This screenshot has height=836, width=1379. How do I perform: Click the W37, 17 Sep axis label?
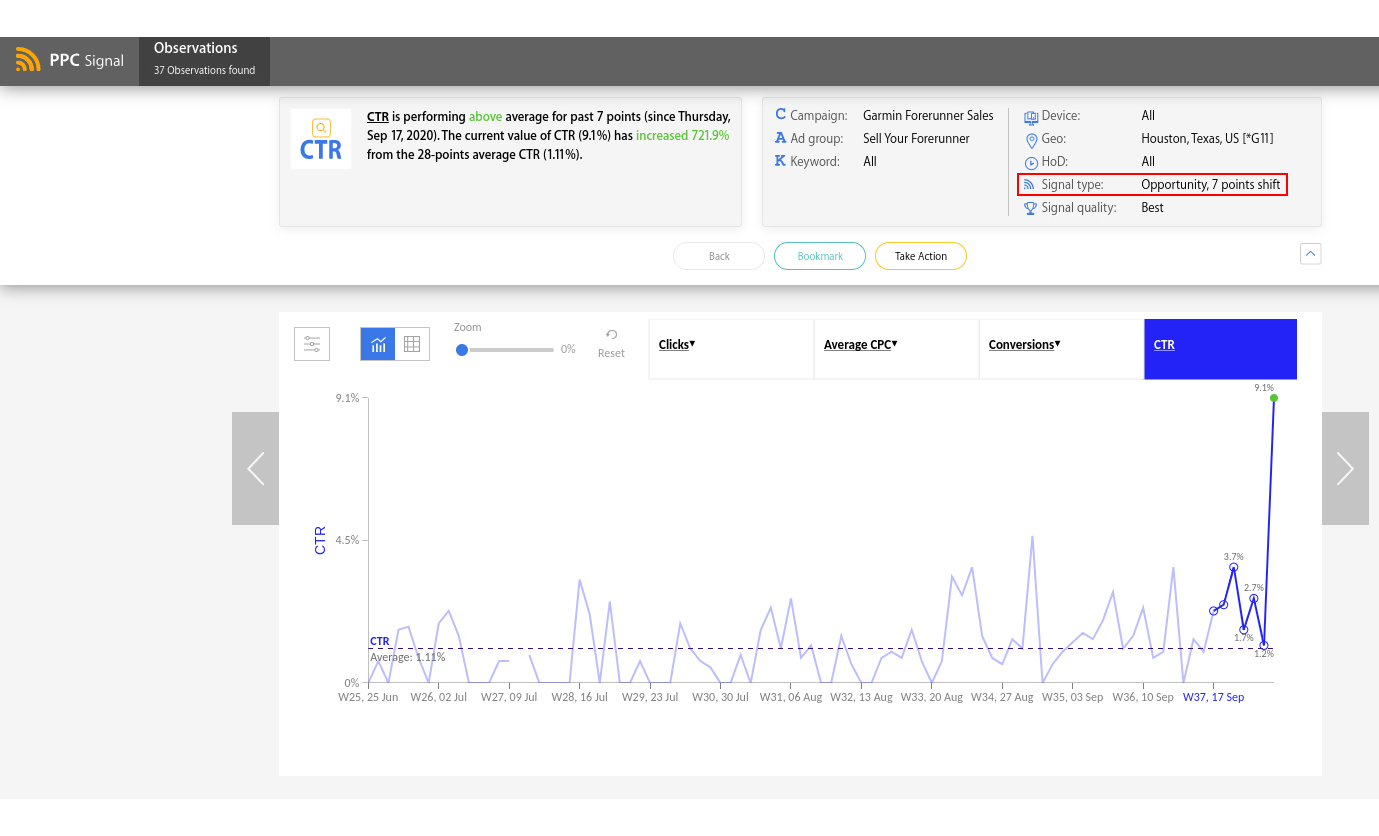point(1213,697)
